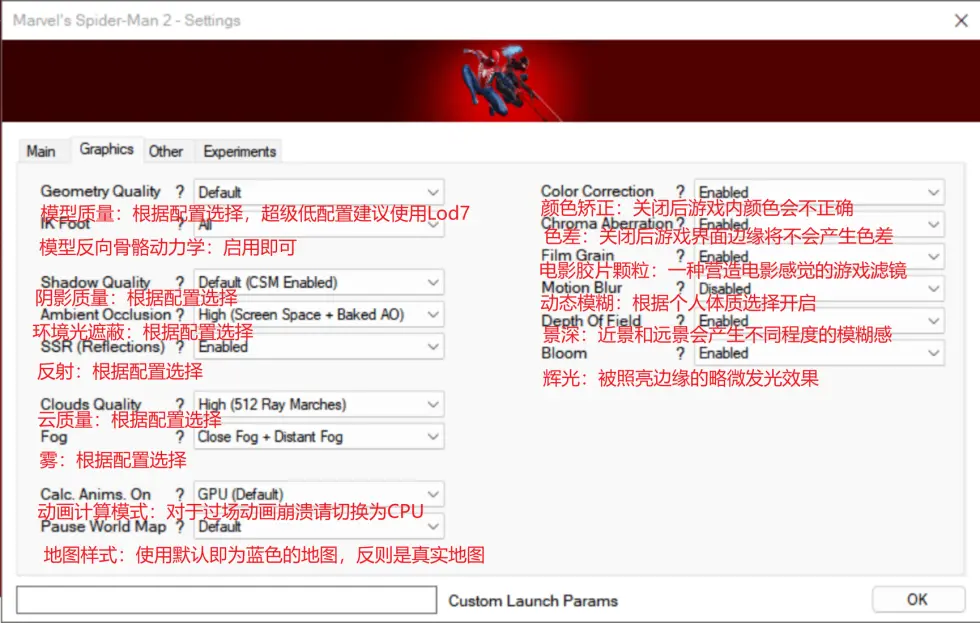Open the Ambient Occlusion dropdown list
The image size is (980, 623).
coord(318,315)
